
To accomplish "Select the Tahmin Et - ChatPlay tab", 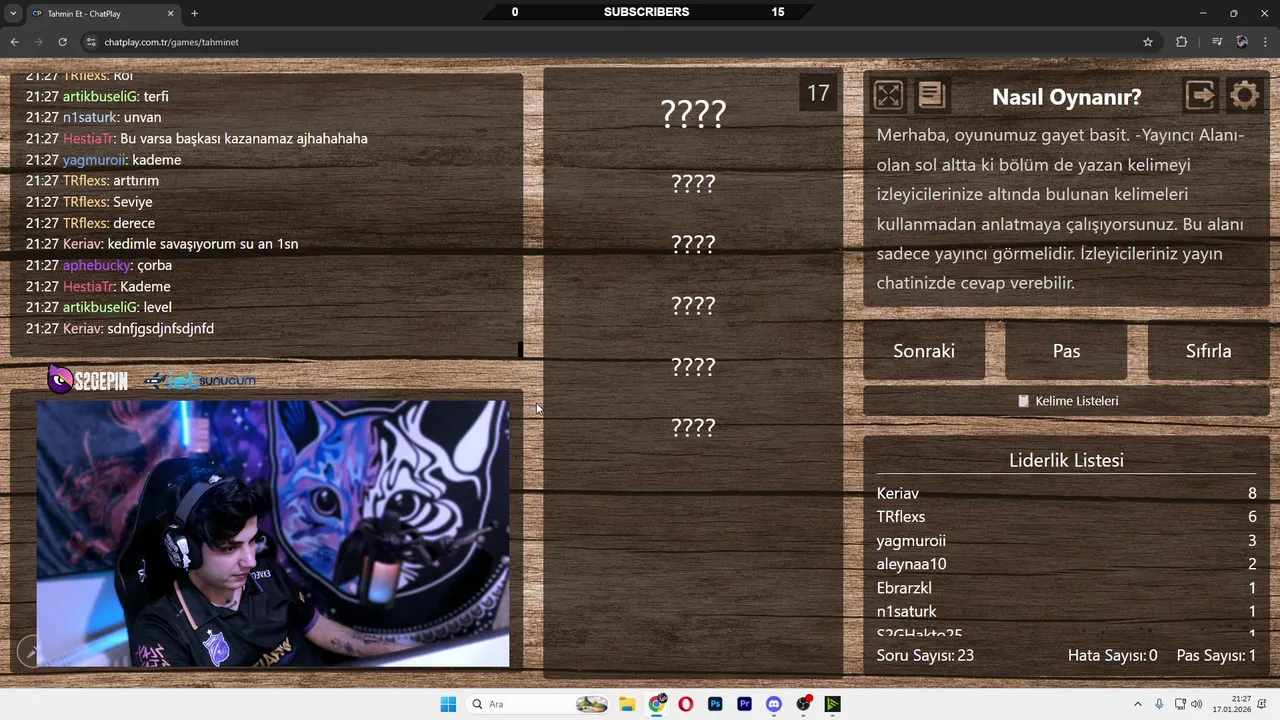I will (101, 13).
